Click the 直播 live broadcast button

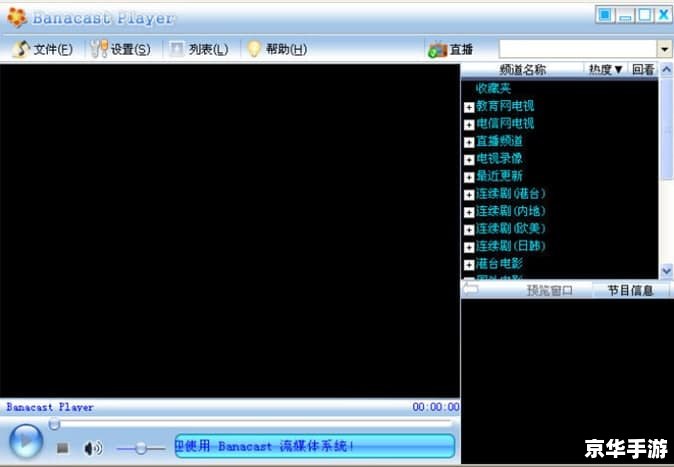click(x=450, y=50)
